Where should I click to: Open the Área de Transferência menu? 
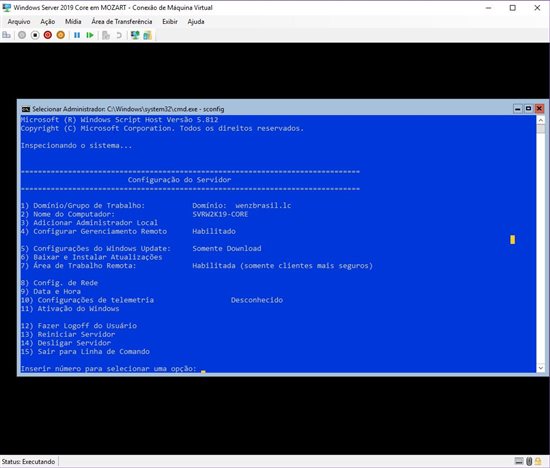[122, 22]
